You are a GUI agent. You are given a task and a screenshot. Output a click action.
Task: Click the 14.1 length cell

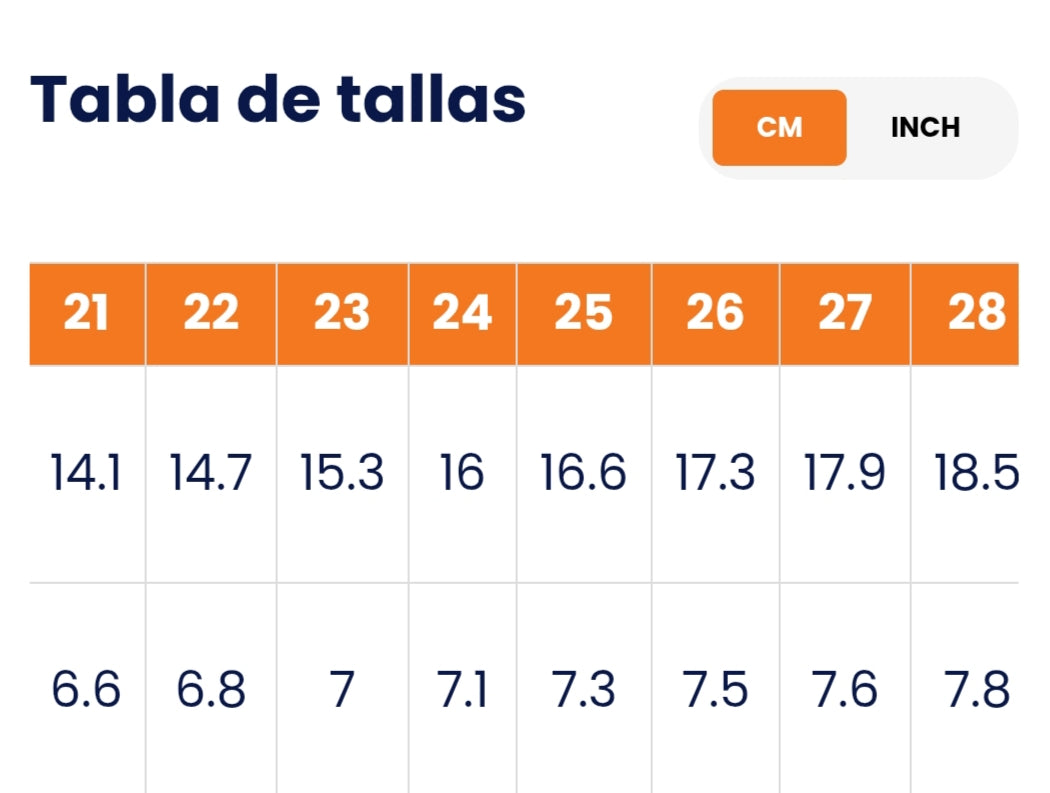[x=87, y=473]
